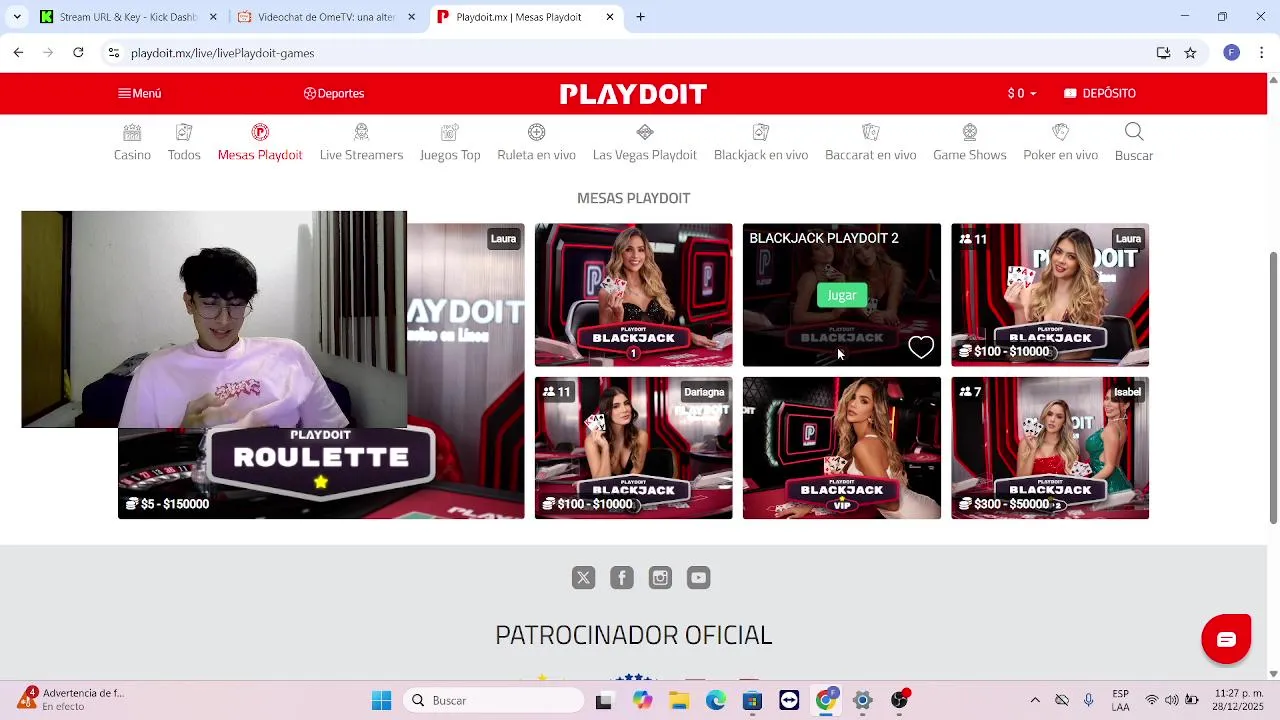Open OBS Studio from taskbar
The image size is (1280, 720).
pyautogui.click(x=899, y=701)
